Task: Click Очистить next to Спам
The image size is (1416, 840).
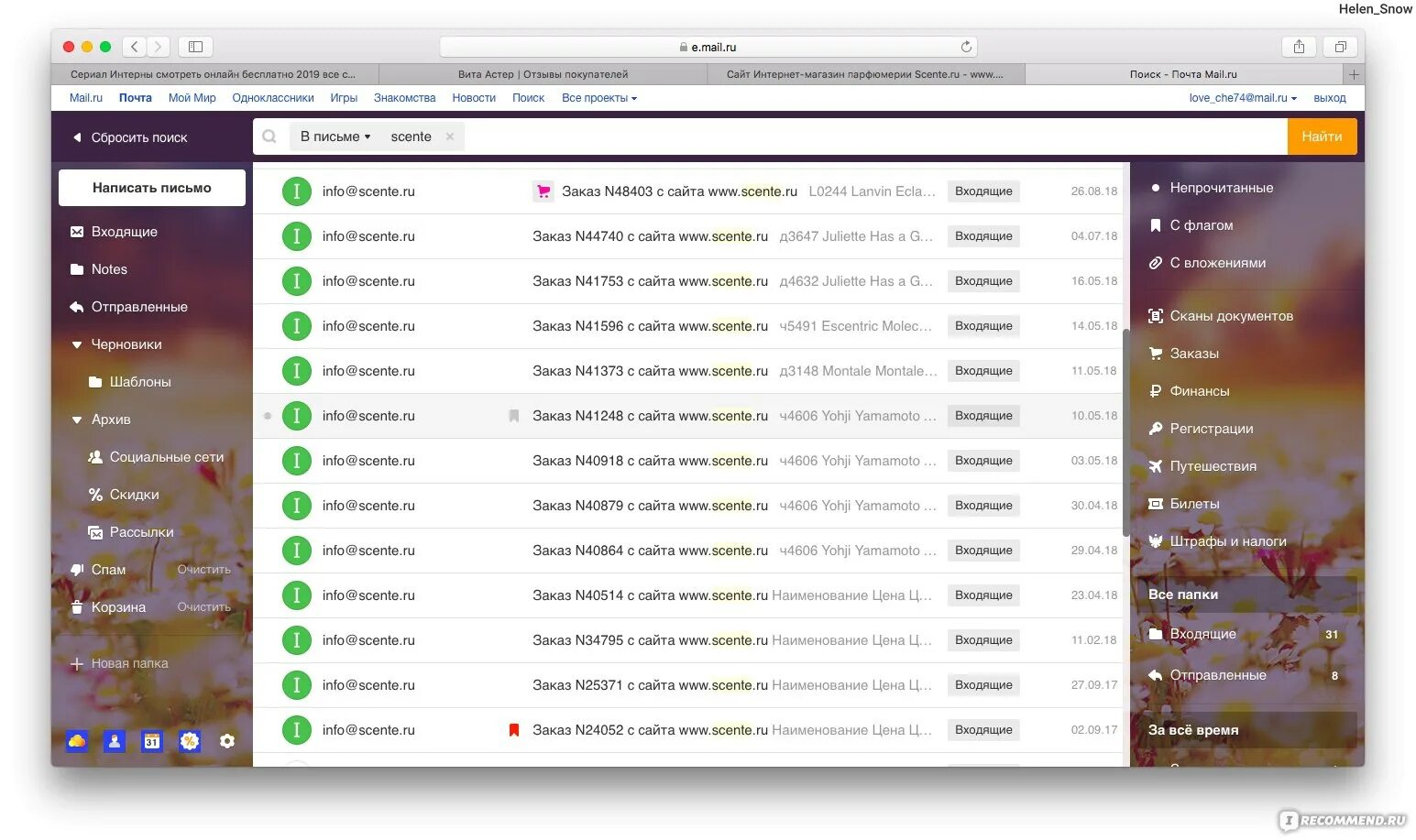Action: (x=204, y=570)
